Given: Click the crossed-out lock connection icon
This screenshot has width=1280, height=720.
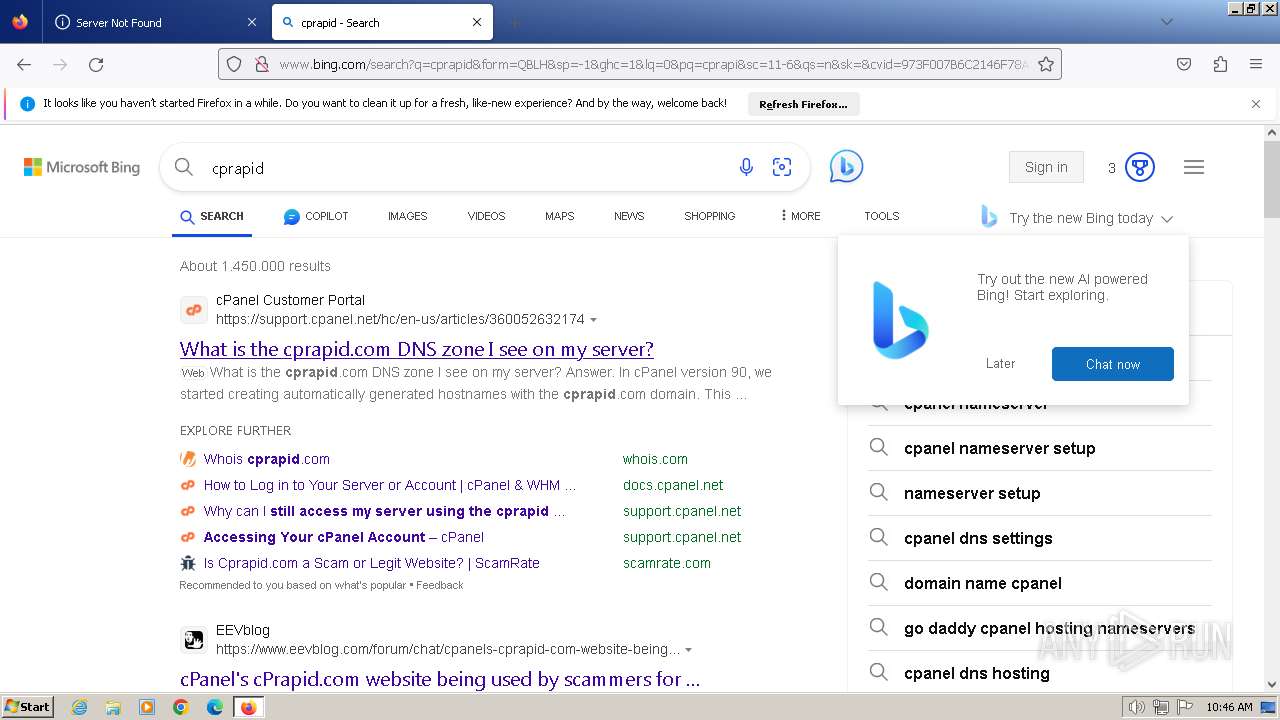Looking at the screenshot, I should pyautogui.click(x=261, y=64).
